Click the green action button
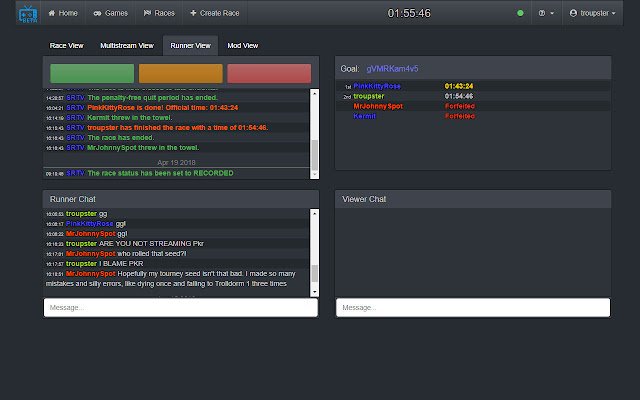 click(x=92, y=73)
